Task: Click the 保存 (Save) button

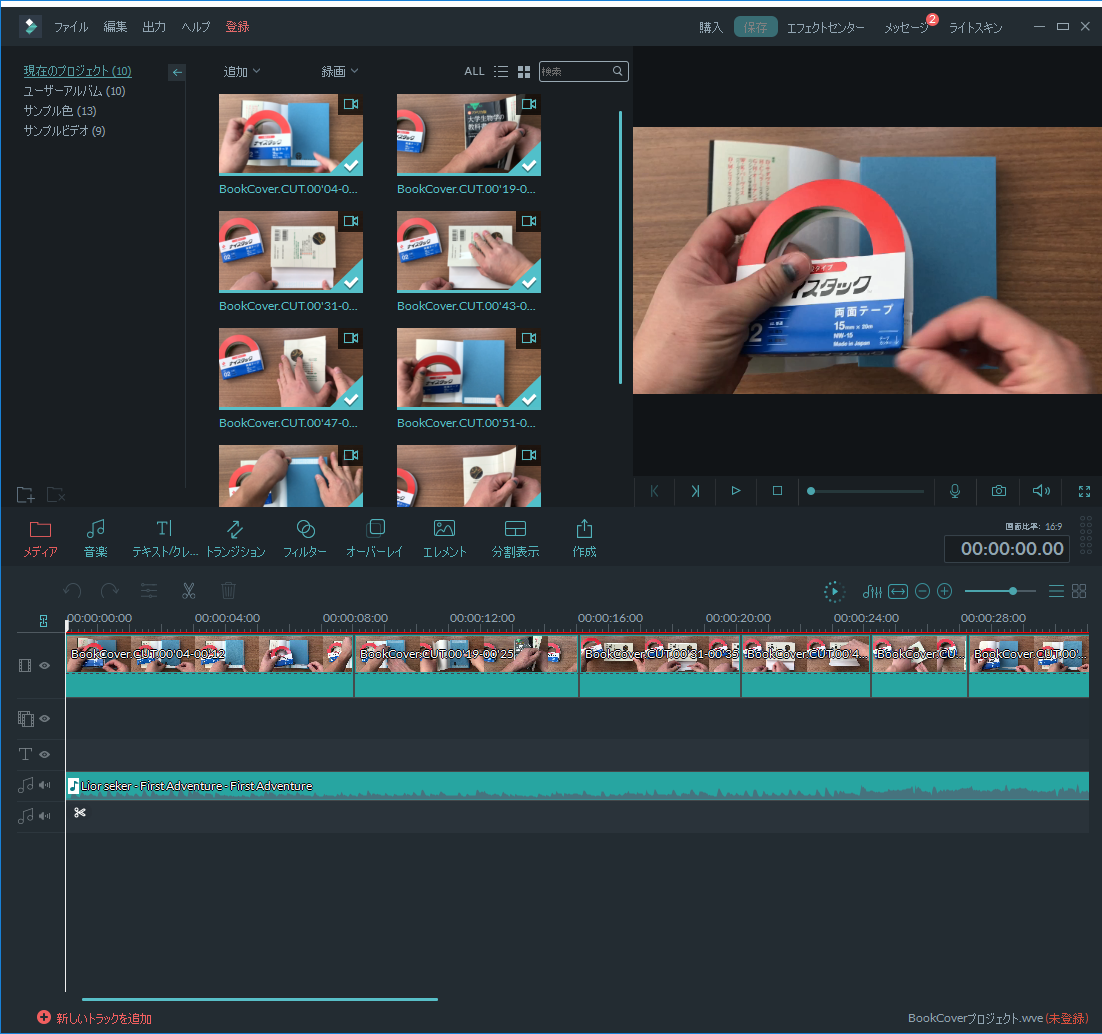Action: (x=755, y=28)
